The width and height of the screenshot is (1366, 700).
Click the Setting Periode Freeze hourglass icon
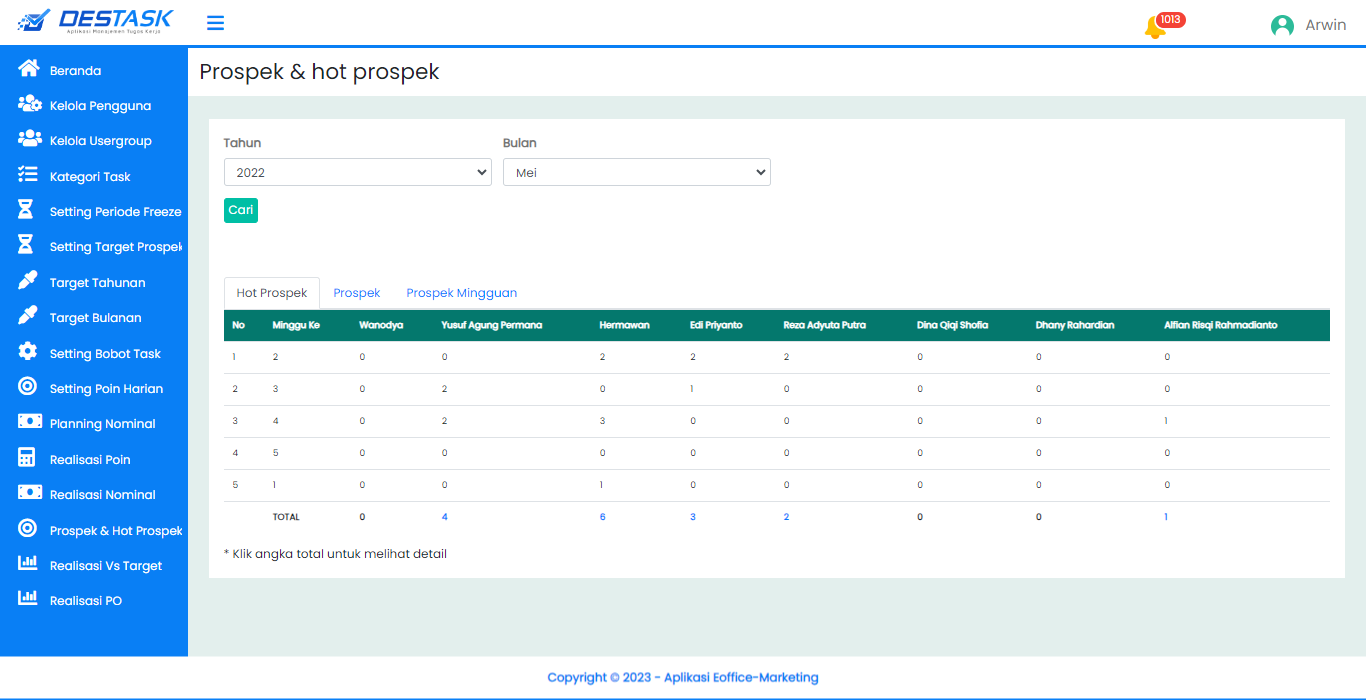click(x=27, y=210)
